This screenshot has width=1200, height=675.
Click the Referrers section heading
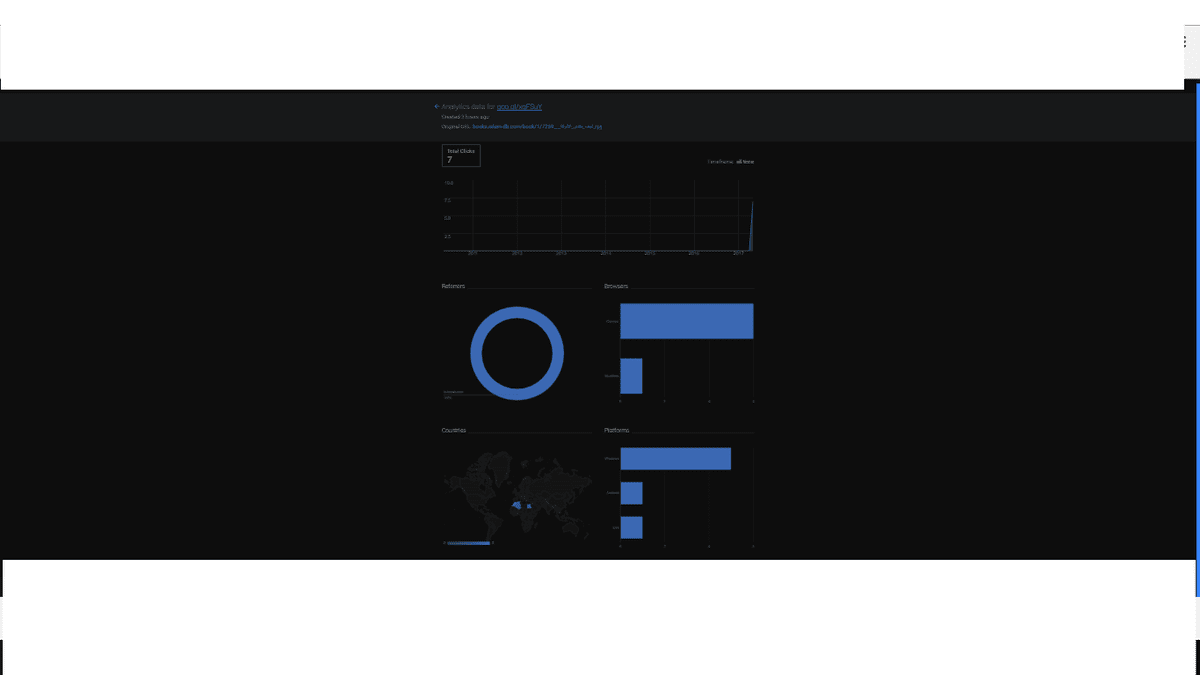click(x=453, y=286)
